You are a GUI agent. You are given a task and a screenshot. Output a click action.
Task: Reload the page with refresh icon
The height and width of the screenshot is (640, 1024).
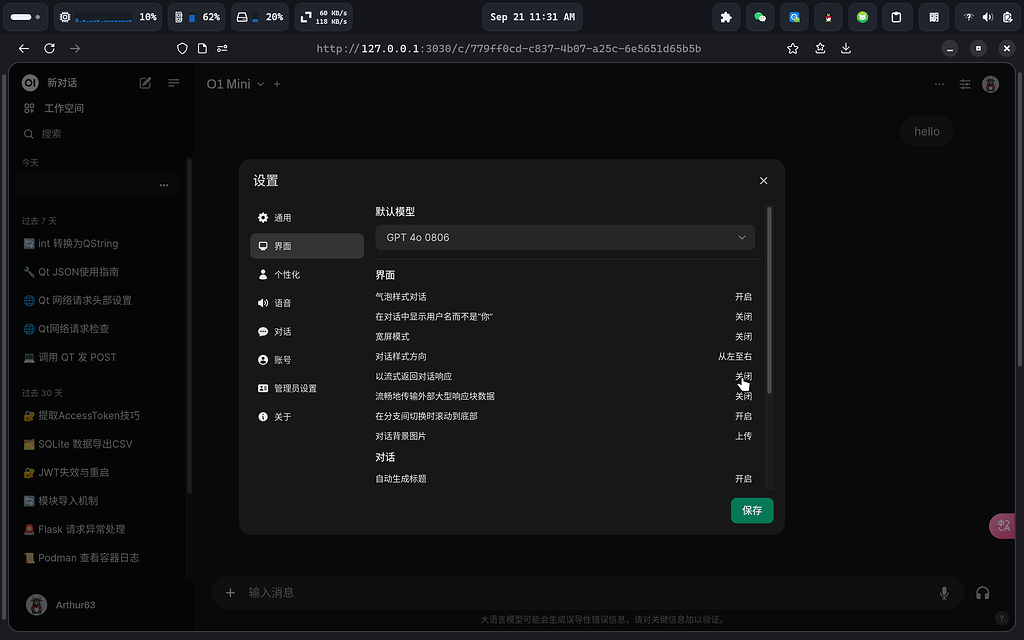49,48
